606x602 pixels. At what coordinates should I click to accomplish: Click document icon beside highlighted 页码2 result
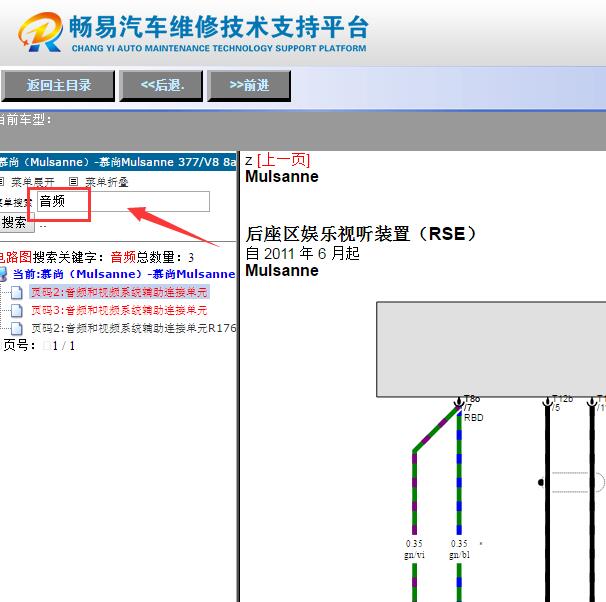[x=17, y=292]
